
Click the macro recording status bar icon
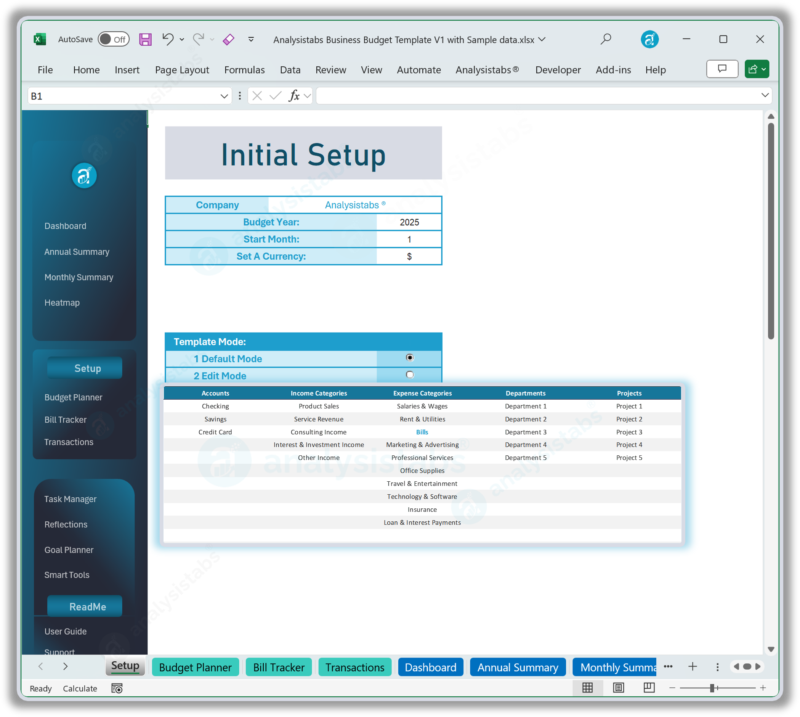pos(117,688)
